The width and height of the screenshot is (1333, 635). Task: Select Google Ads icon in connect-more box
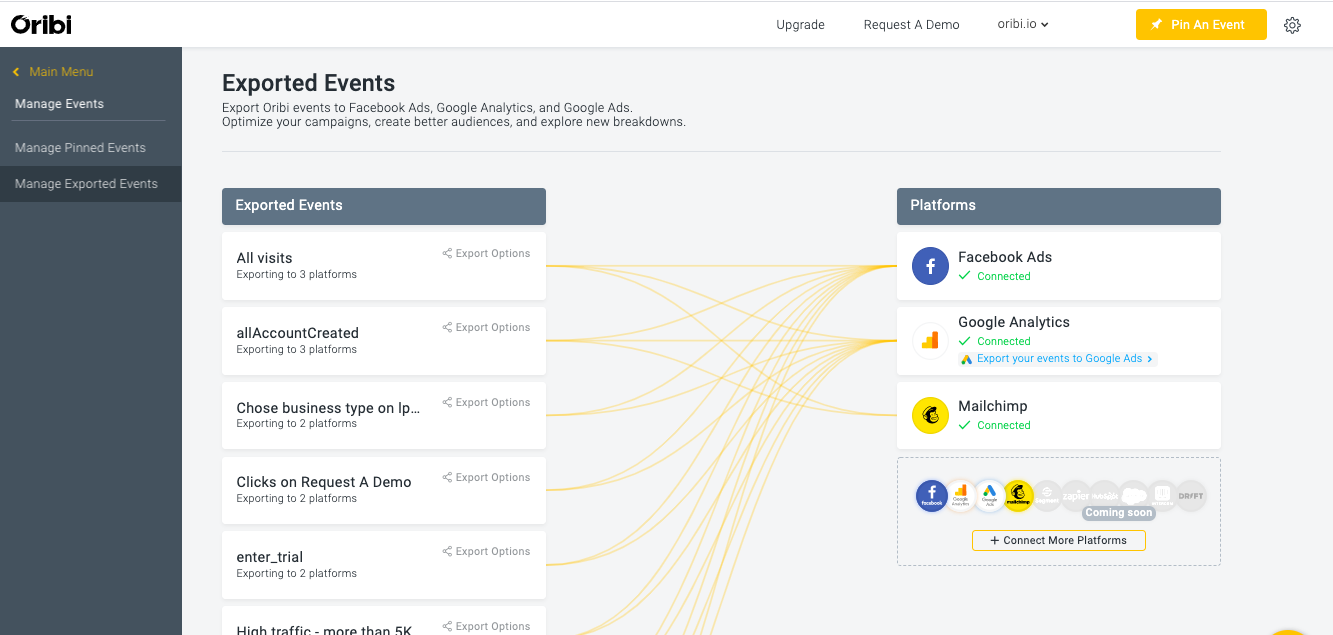click(990, 495)
